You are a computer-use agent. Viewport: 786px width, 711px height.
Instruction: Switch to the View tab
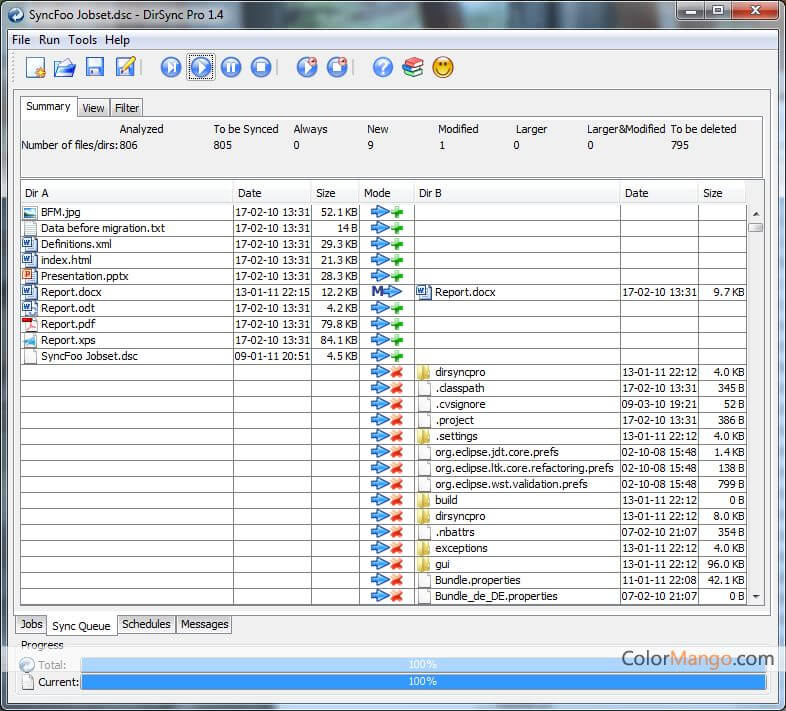tap(93, 108)
